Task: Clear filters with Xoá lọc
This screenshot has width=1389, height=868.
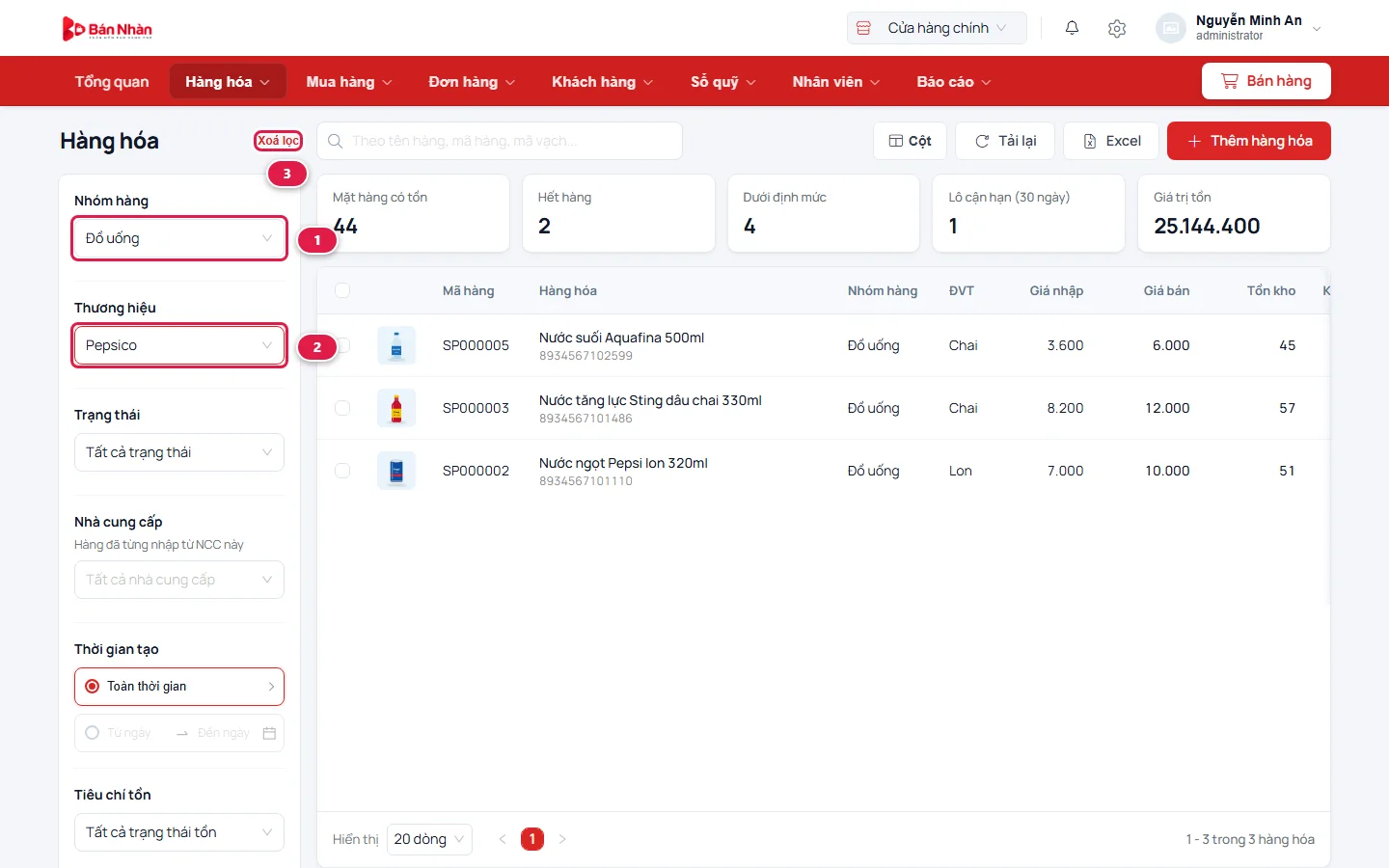Action: tap(278, 141)
